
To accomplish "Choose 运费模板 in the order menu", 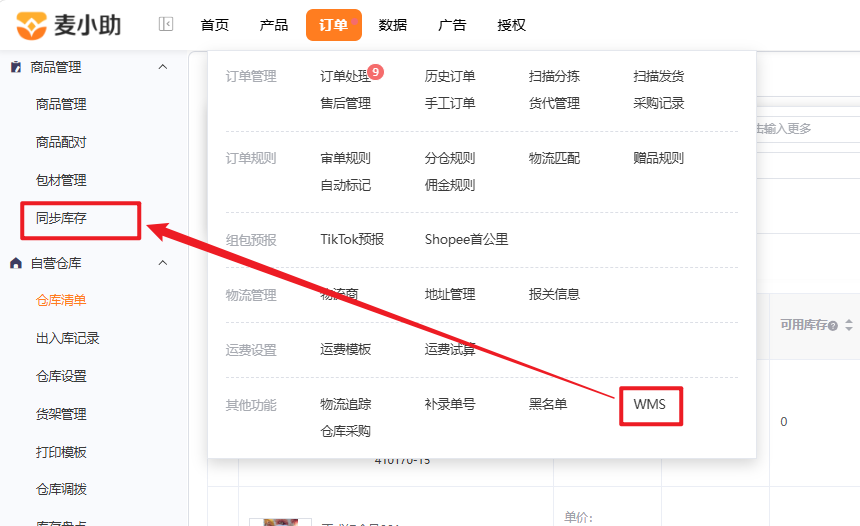I will pyautogui.click(x=346, y=349).
